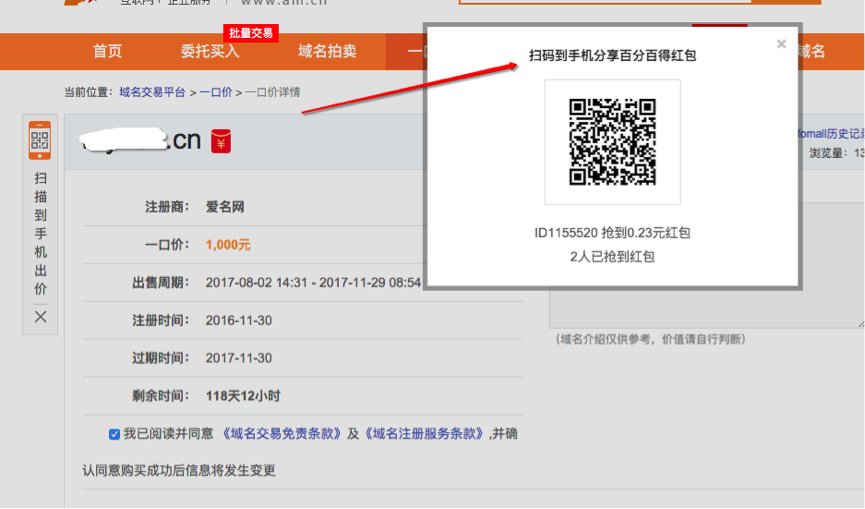This screenshot has width=865, height=509.
Task: Close the QR code red packet popup
Action: [781, 44]
